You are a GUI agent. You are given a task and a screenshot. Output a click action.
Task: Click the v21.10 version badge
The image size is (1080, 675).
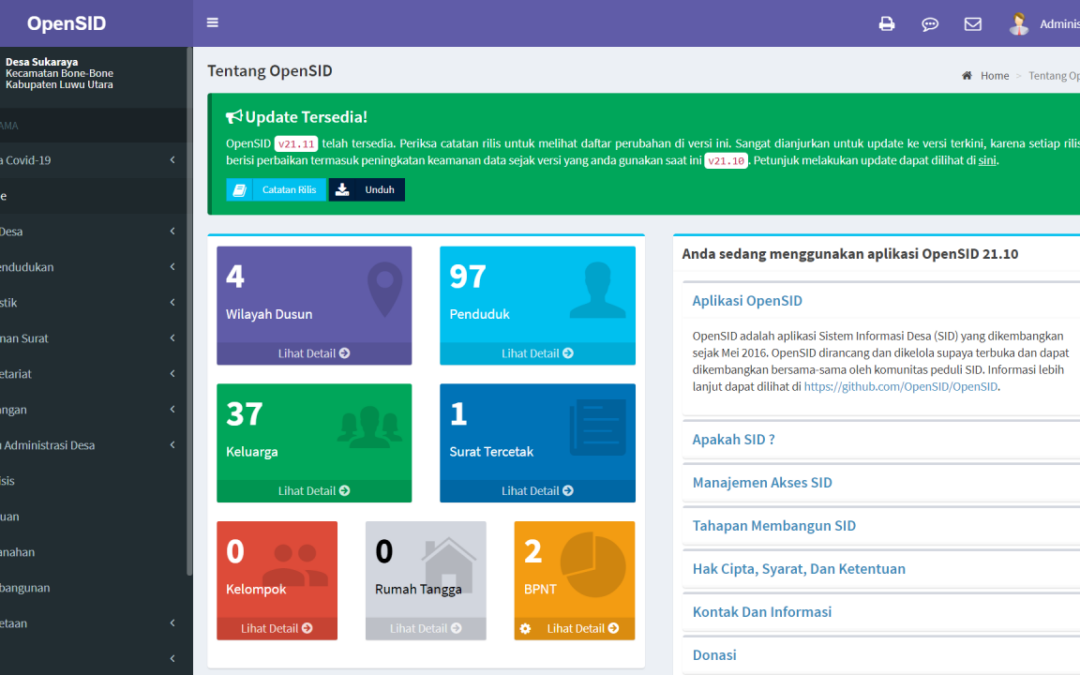click(726, 160)
